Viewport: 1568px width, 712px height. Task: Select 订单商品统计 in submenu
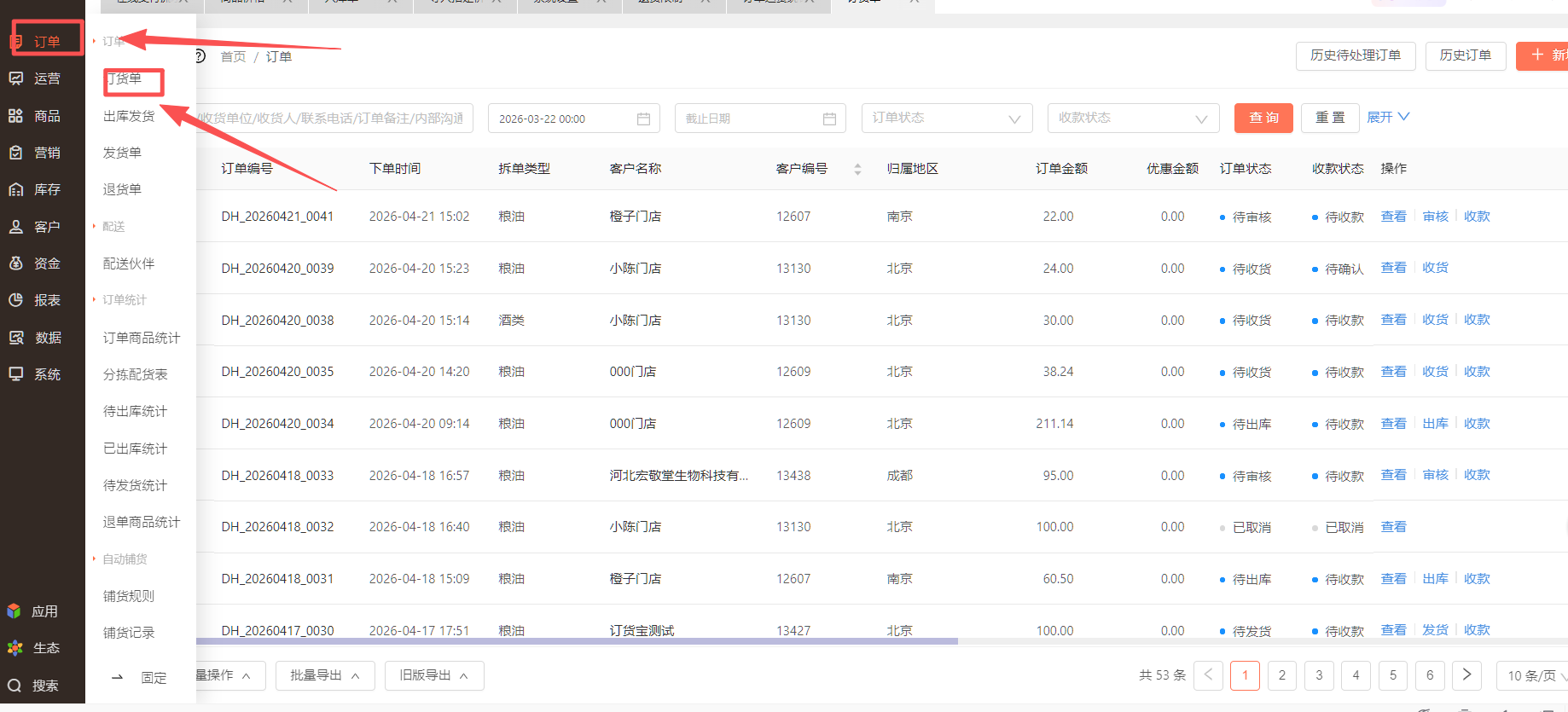point(142,338)
